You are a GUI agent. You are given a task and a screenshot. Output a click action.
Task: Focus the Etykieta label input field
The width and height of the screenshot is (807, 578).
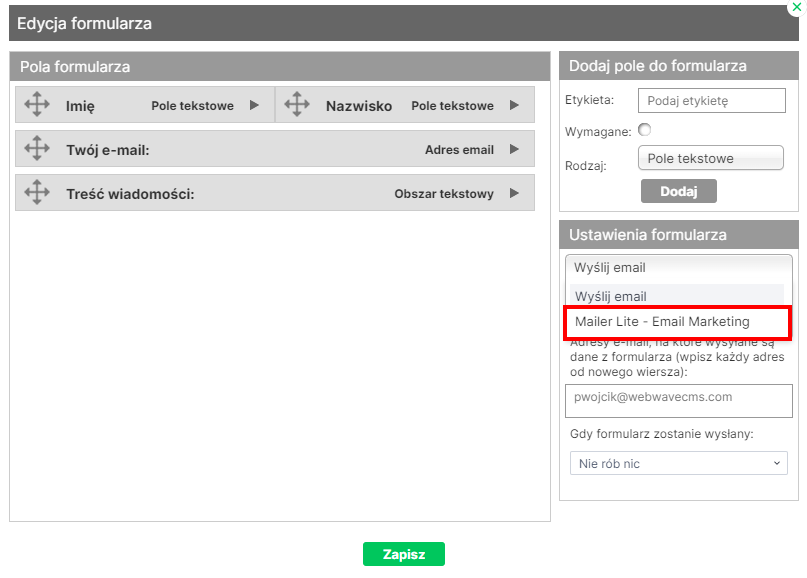click(711, 101)
